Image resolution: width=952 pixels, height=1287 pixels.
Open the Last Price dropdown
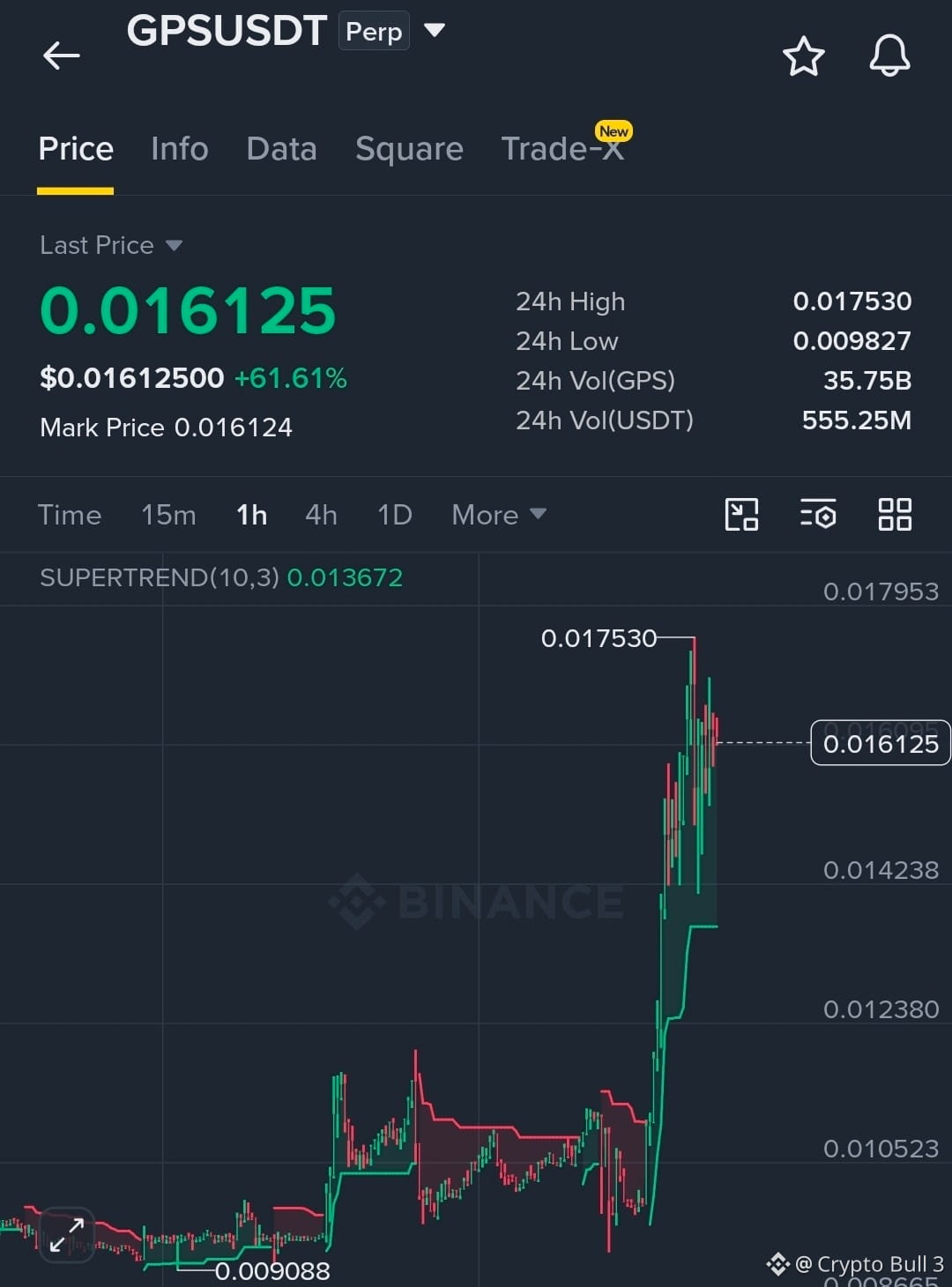[x=111, y=245]
